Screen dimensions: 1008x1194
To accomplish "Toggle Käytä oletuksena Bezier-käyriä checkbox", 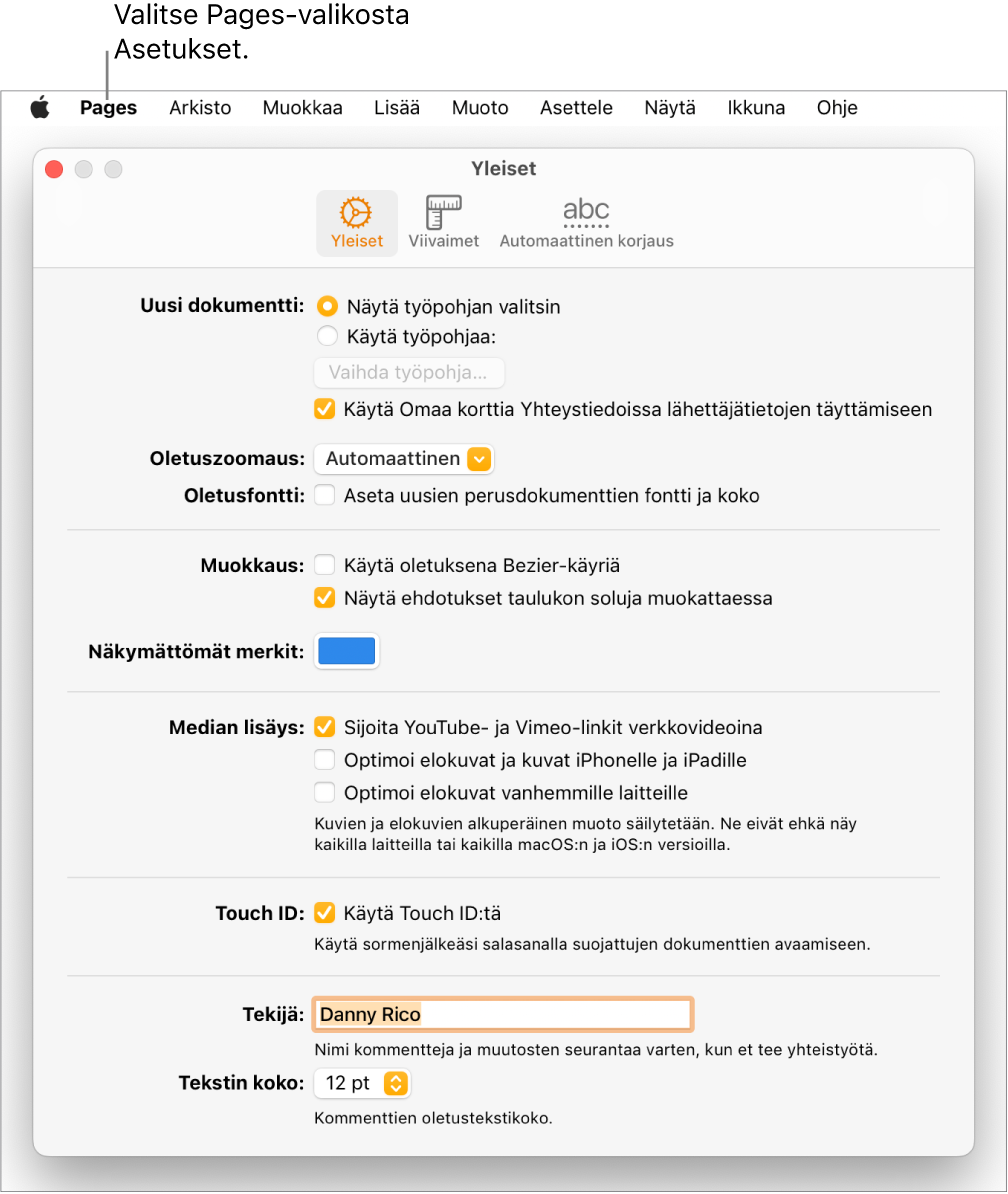I will [x=325, y=565].
